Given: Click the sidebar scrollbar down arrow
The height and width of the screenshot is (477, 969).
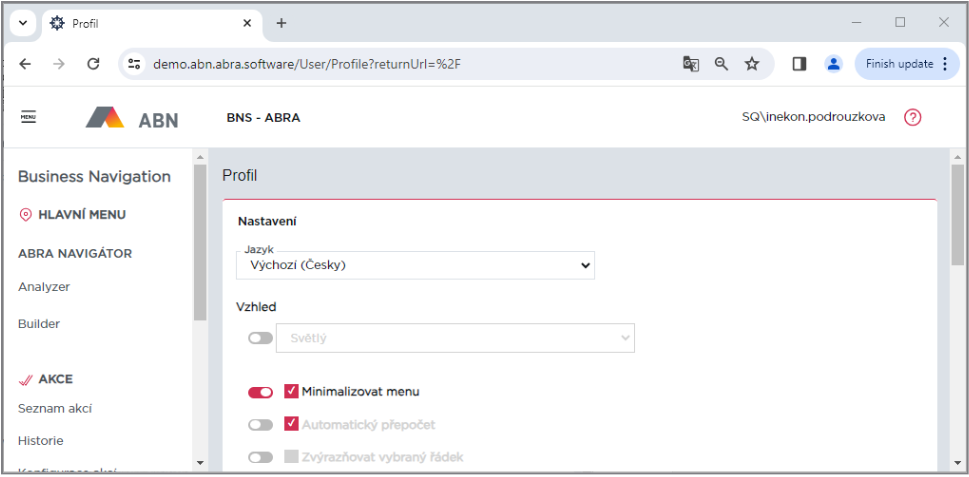Looking at the screenshot, I should (x=200, y=462).
